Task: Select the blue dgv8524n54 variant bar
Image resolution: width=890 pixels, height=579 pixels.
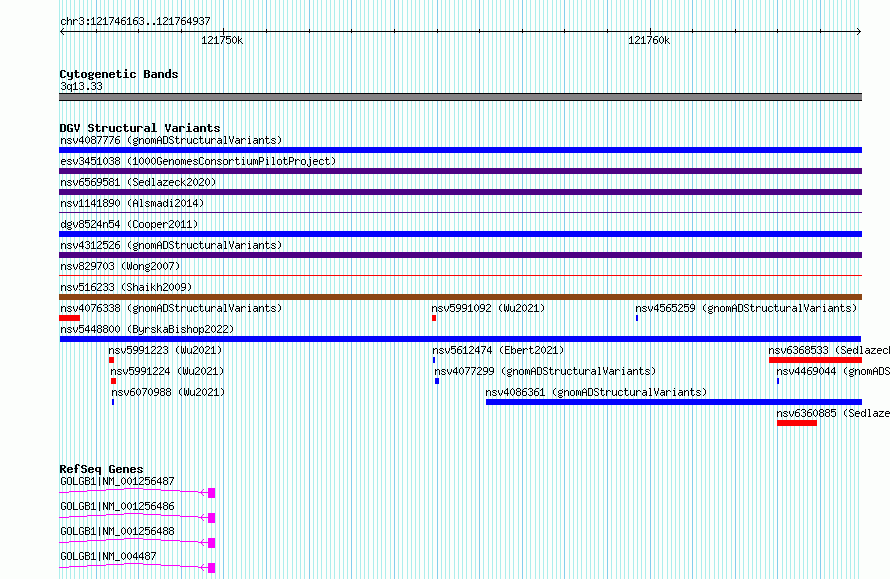Action: pos(460,234)
